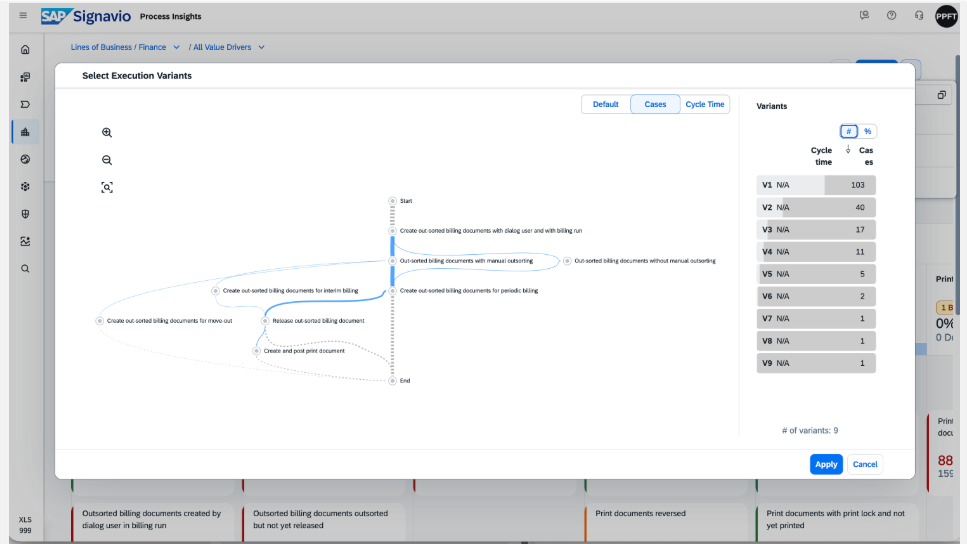Apply the selected execution variants
Image resolution: width=967 pixels, height=544 pixels.
tap(826, 464)
